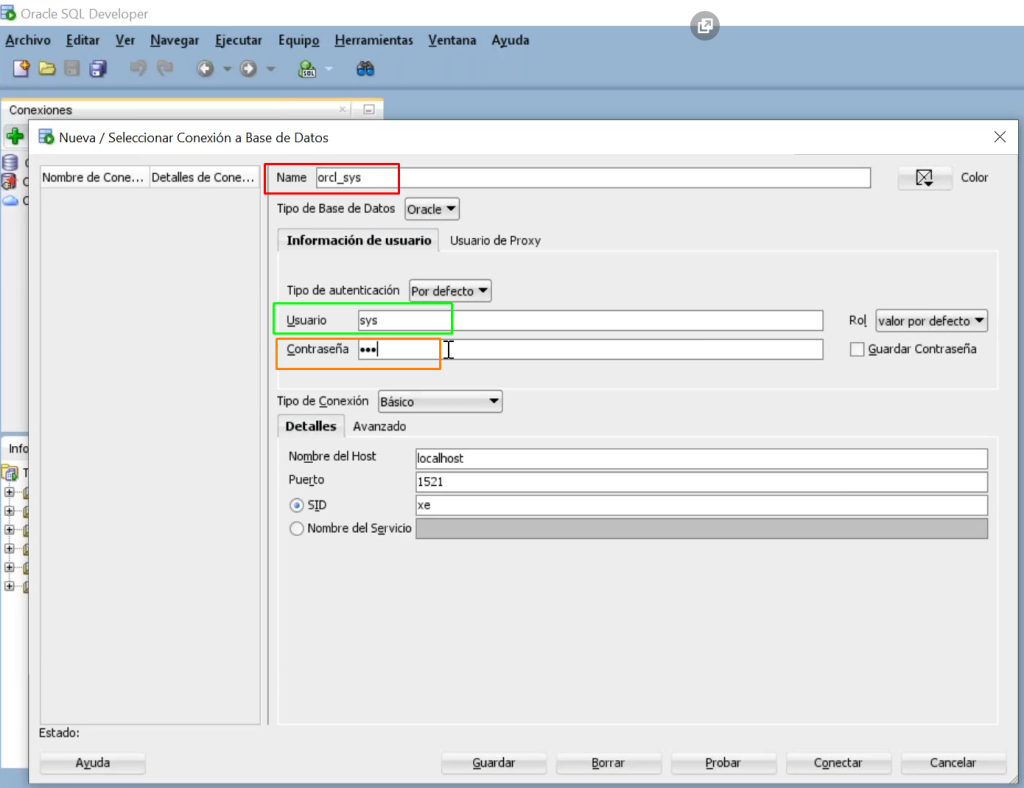Image resolution: width=1024 pixels, height=788 pixels.
Task: Close the connection dialog with the X
Action: point(1000,137)
